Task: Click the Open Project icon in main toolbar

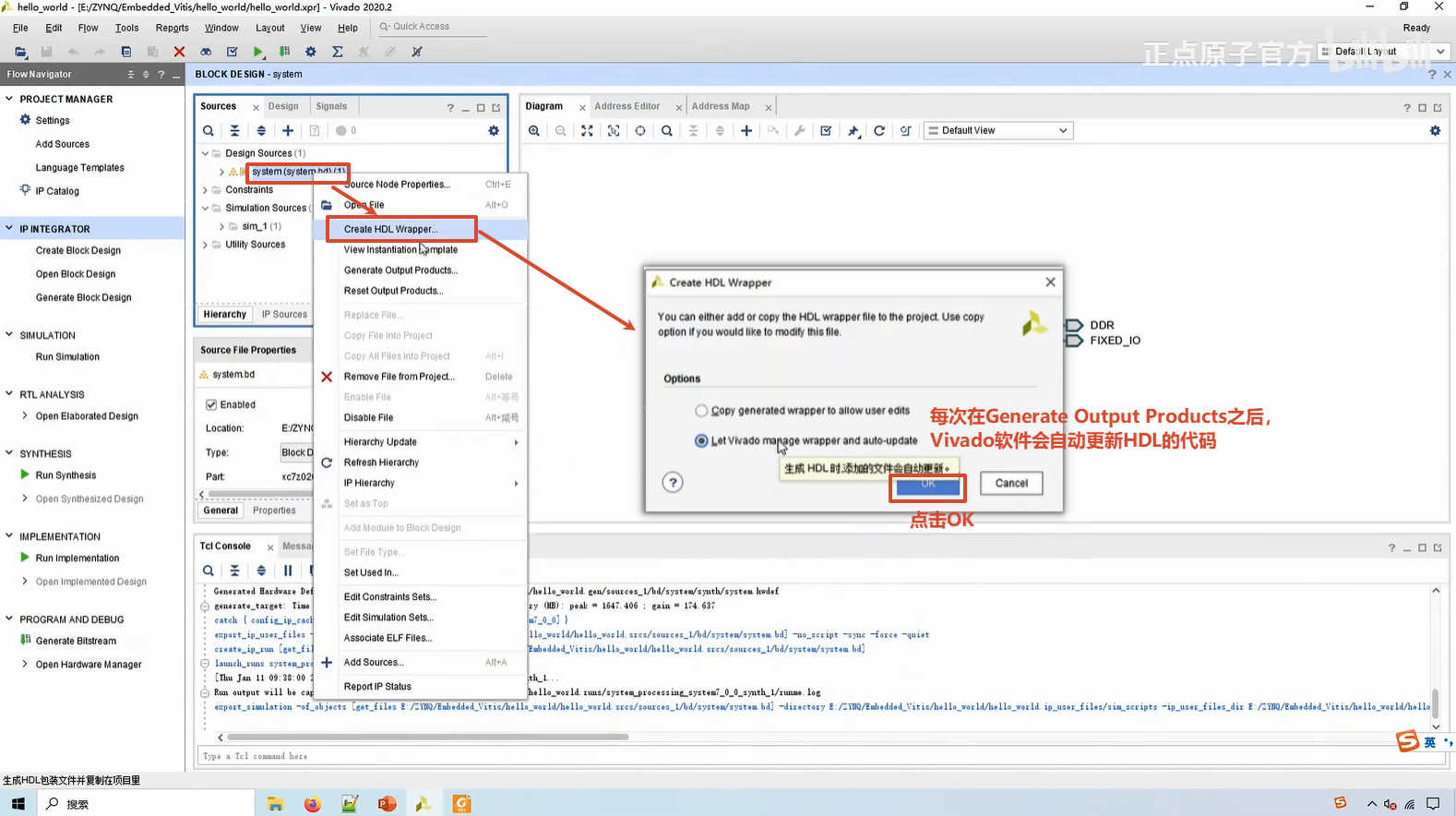Action: 20,52
